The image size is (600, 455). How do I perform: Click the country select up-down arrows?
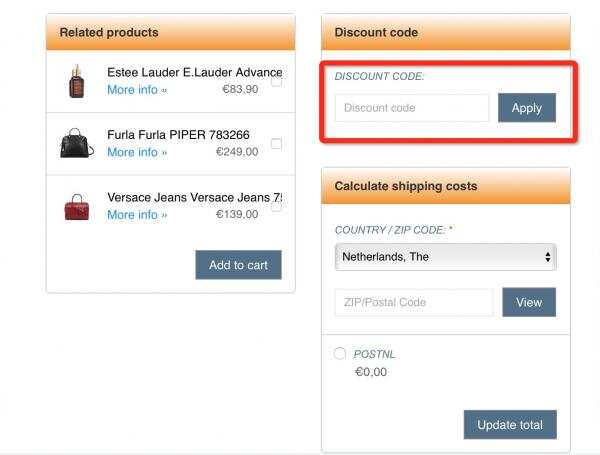[x=548, y=257]
